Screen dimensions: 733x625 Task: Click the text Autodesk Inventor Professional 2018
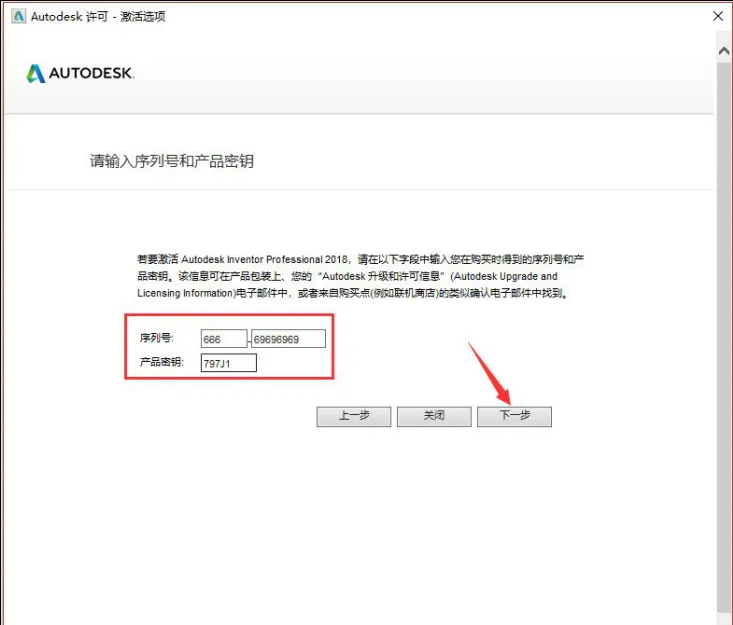click(264, 259)
